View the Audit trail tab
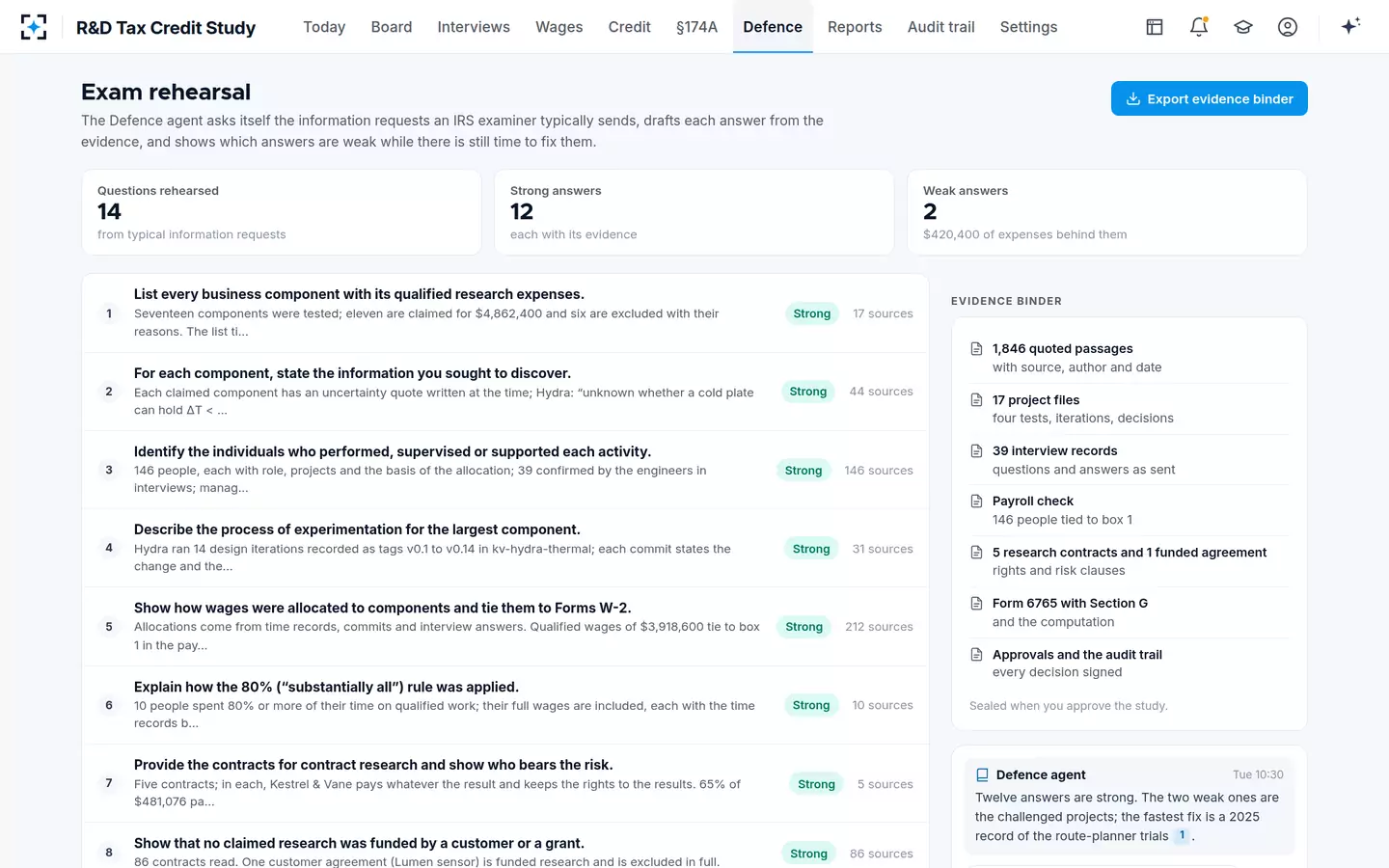Screen dimensions: 1389x868 coord(941,27)
